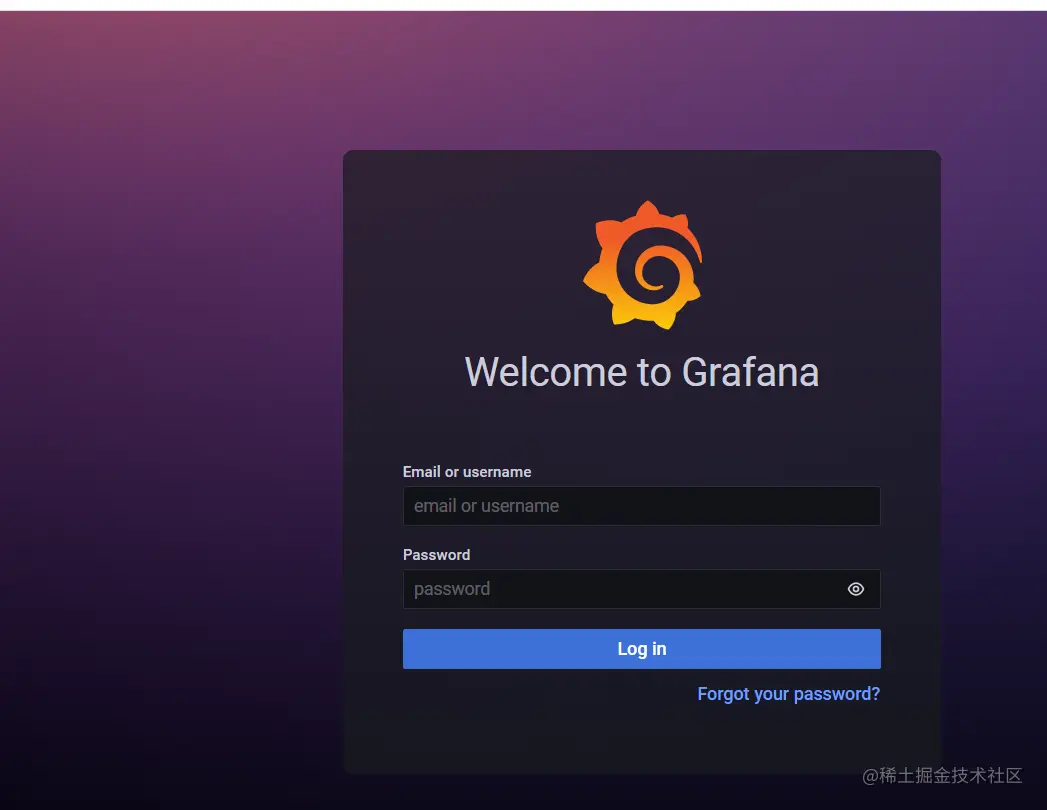Click the blue Log in button
The height and width of the screenshot is (810, 1047).
(642, 649)
